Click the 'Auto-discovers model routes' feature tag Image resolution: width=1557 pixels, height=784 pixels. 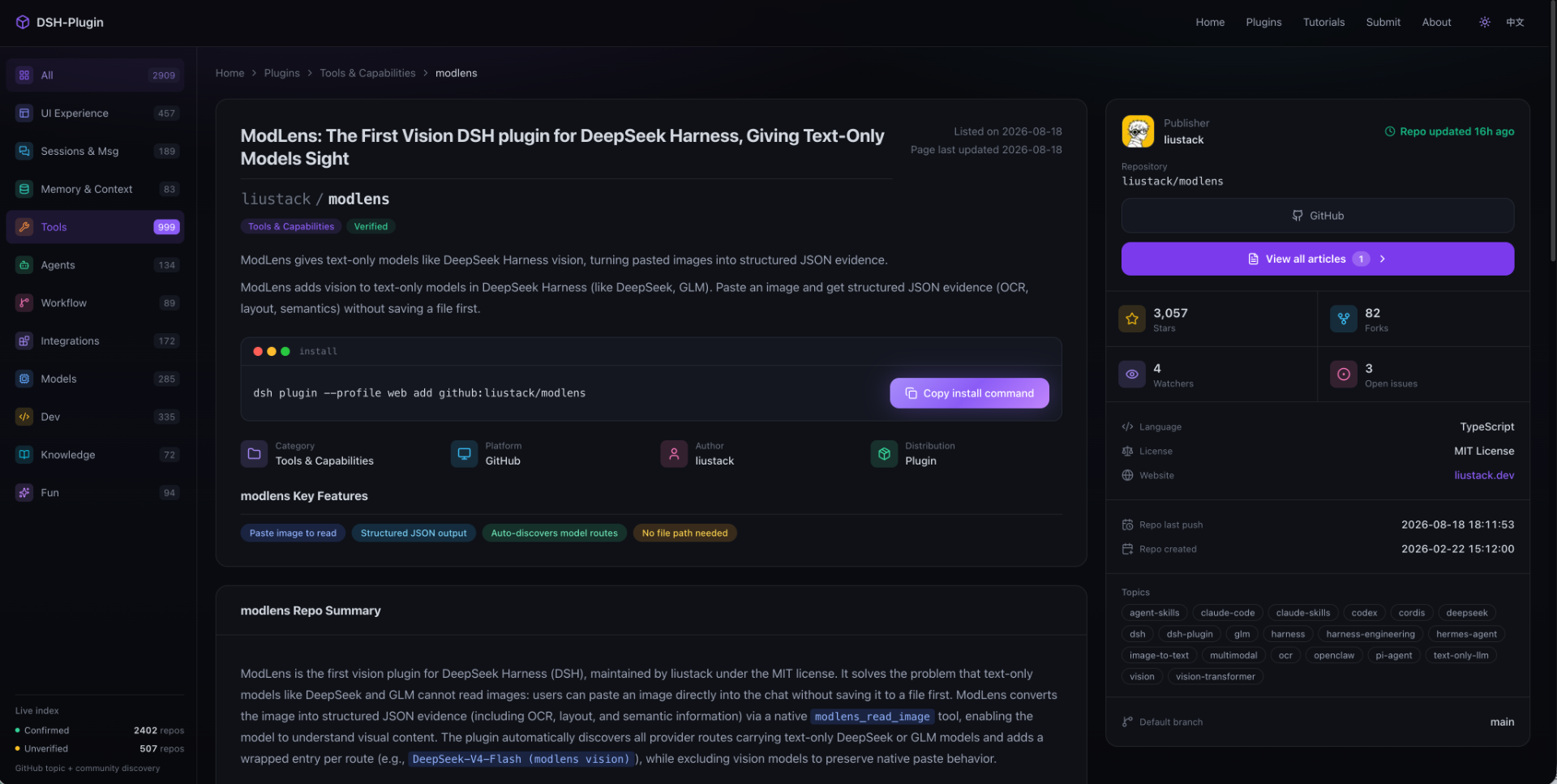click(x=554, y=533)
